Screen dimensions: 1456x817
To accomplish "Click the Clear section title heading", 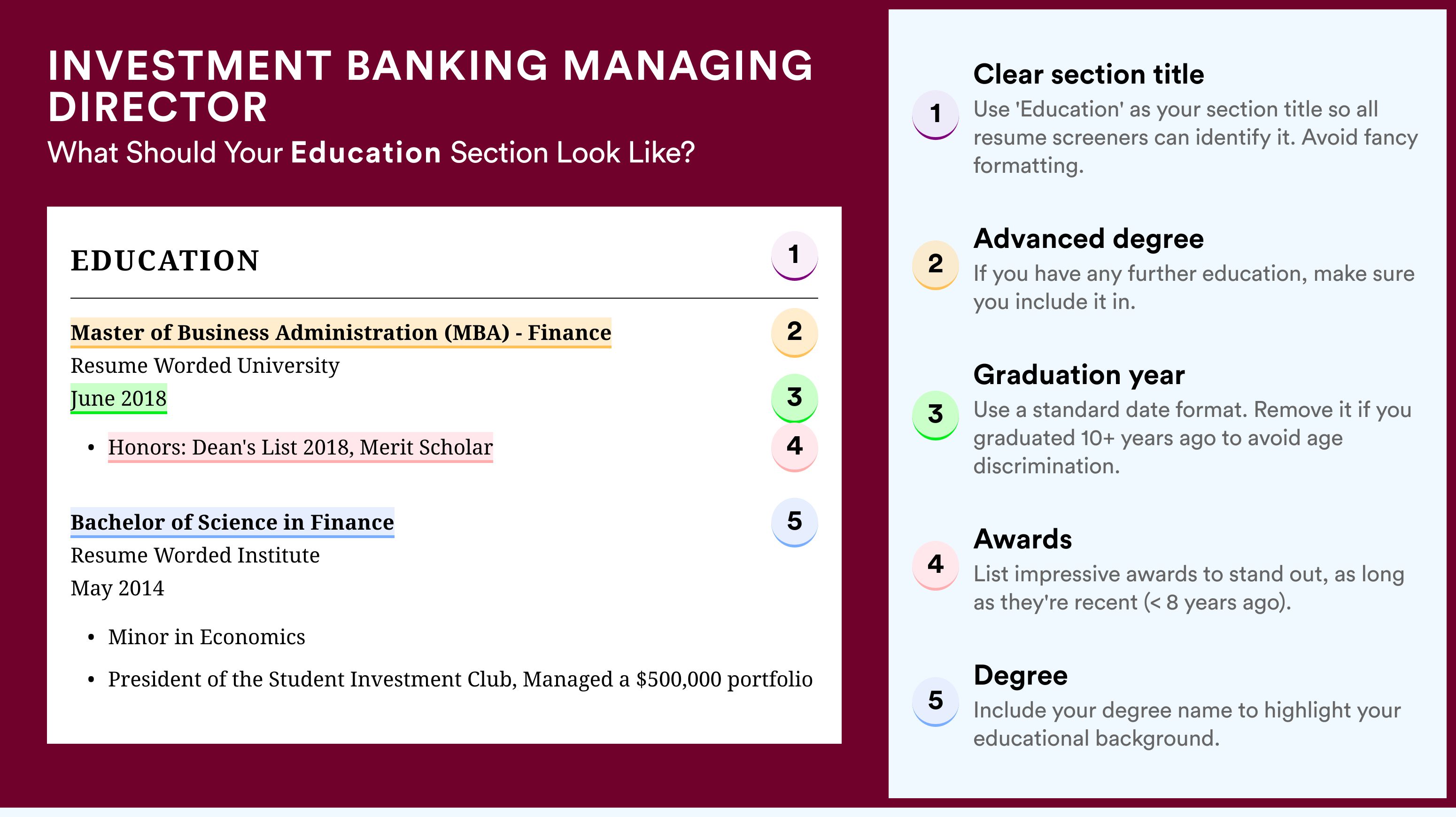I will pyautogui.click(x=1089, y=75).
